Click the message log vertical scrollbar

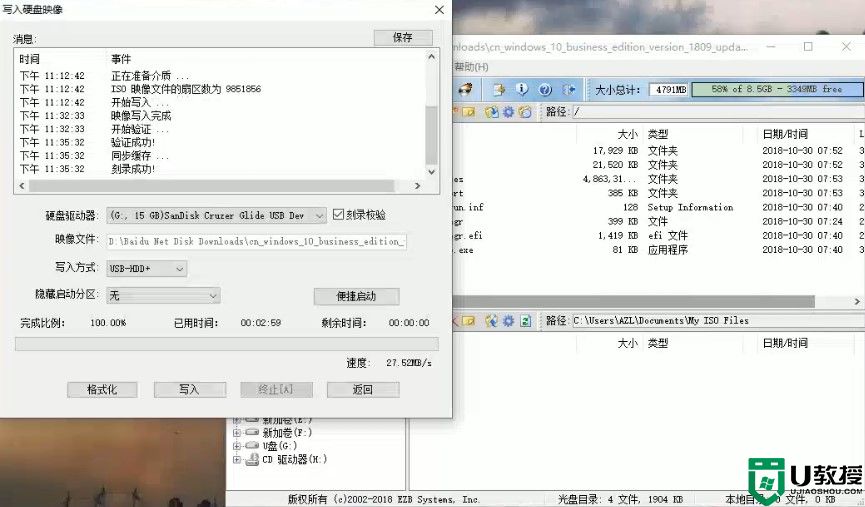pyautogui.click(x=431, y=114)
